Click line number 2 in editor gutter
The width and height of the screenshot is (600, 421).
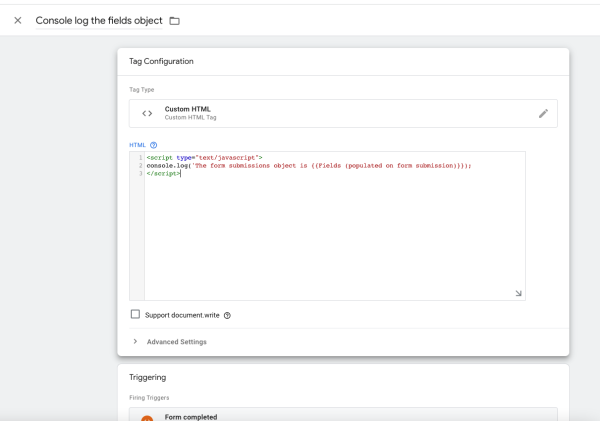point(140,166)
